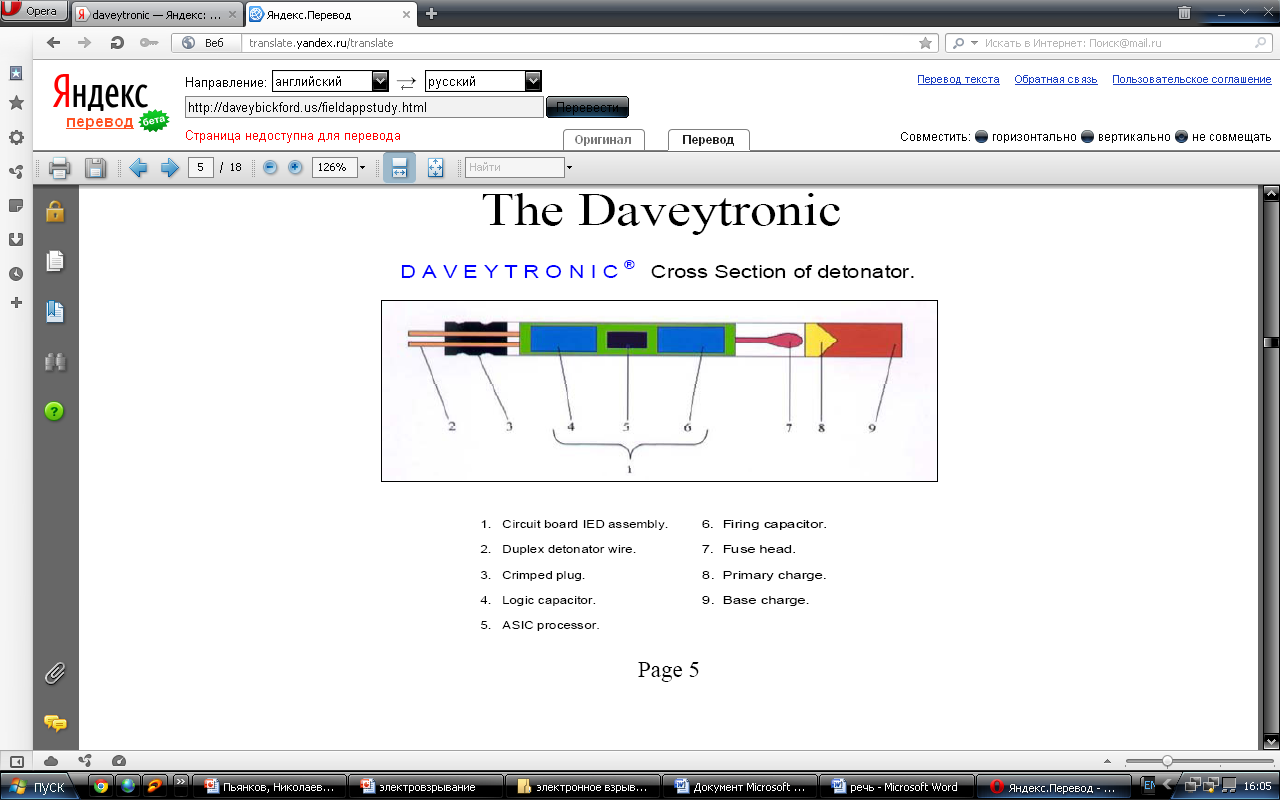Click sidebar plus to add panel
The width and height of the screenshot is (1280, 800).
coord(16,302)
